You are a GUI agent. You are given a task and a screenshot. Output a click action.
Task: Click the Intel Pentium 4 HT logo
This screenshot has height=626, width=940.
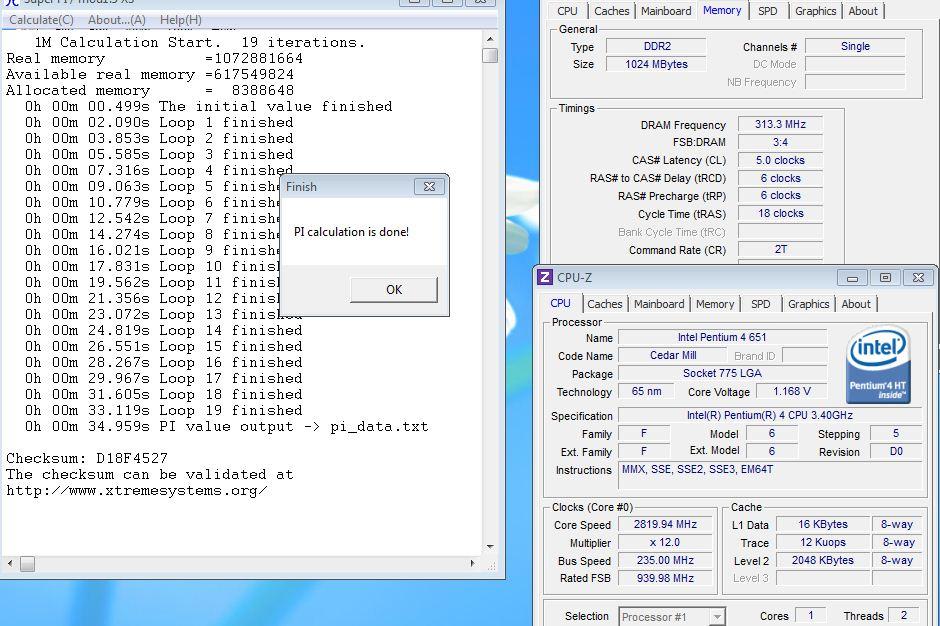[879, 364]
